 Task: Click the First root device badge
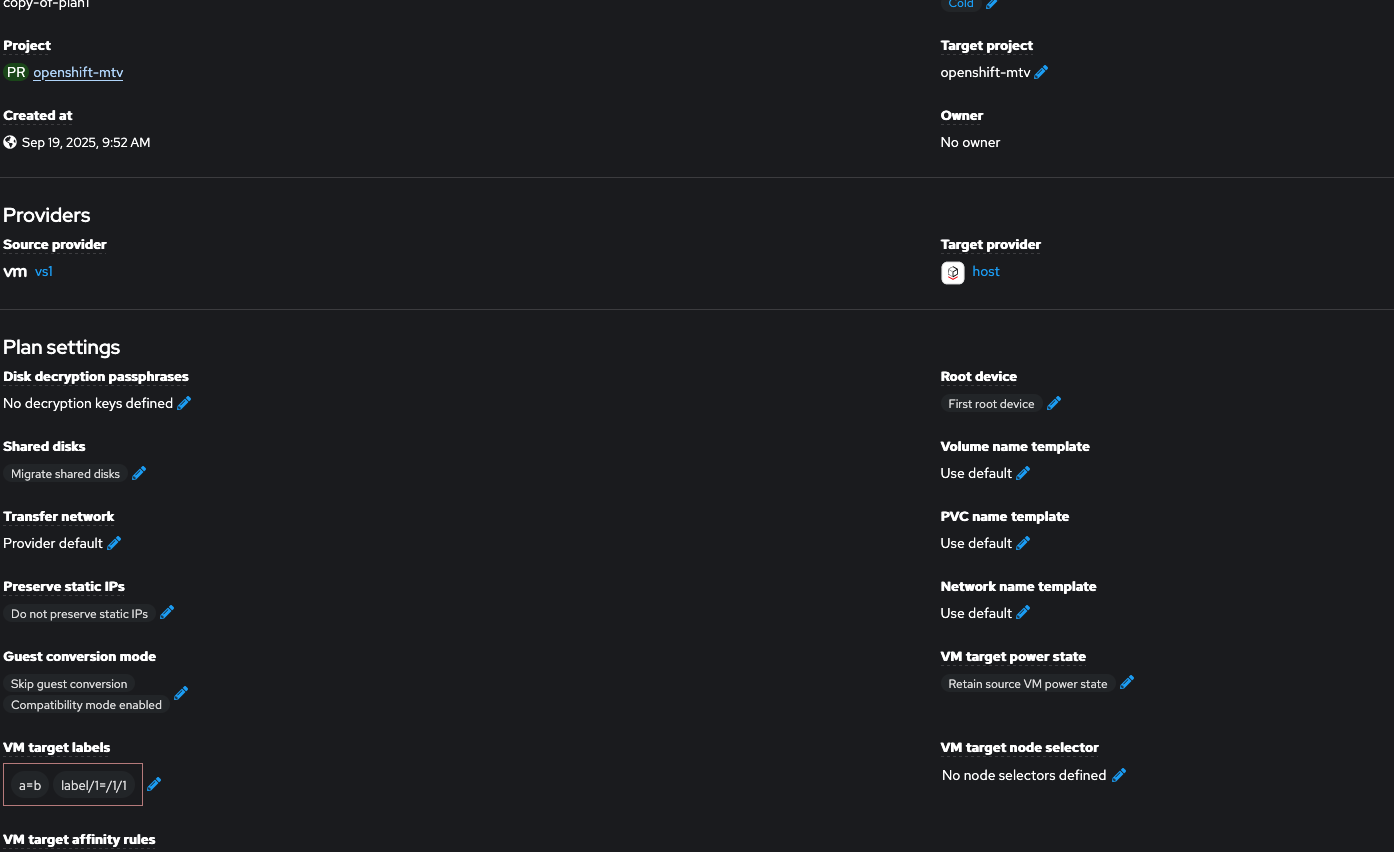tap(991, 404)
